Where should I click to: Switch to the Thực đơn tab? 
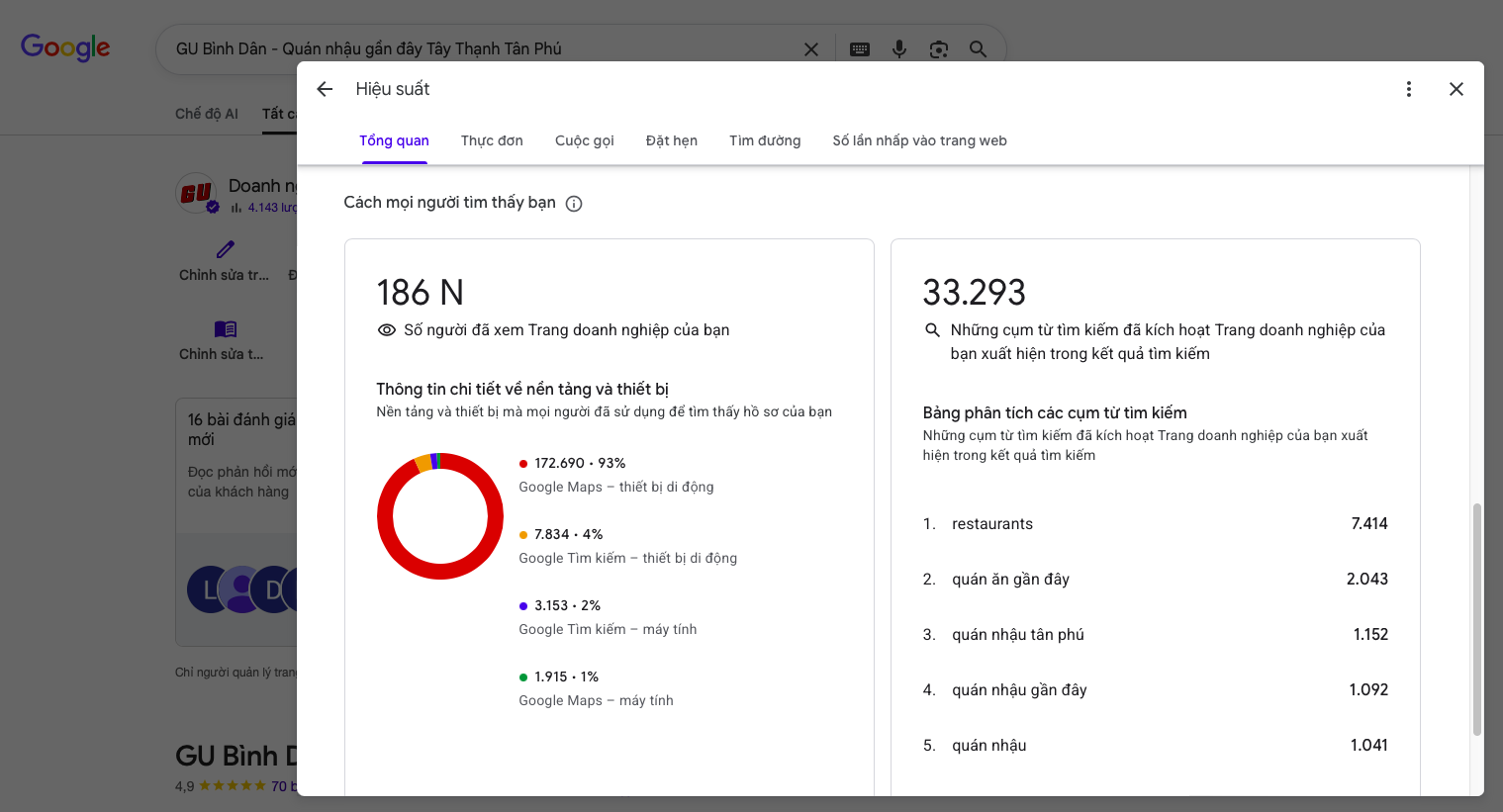492,140
